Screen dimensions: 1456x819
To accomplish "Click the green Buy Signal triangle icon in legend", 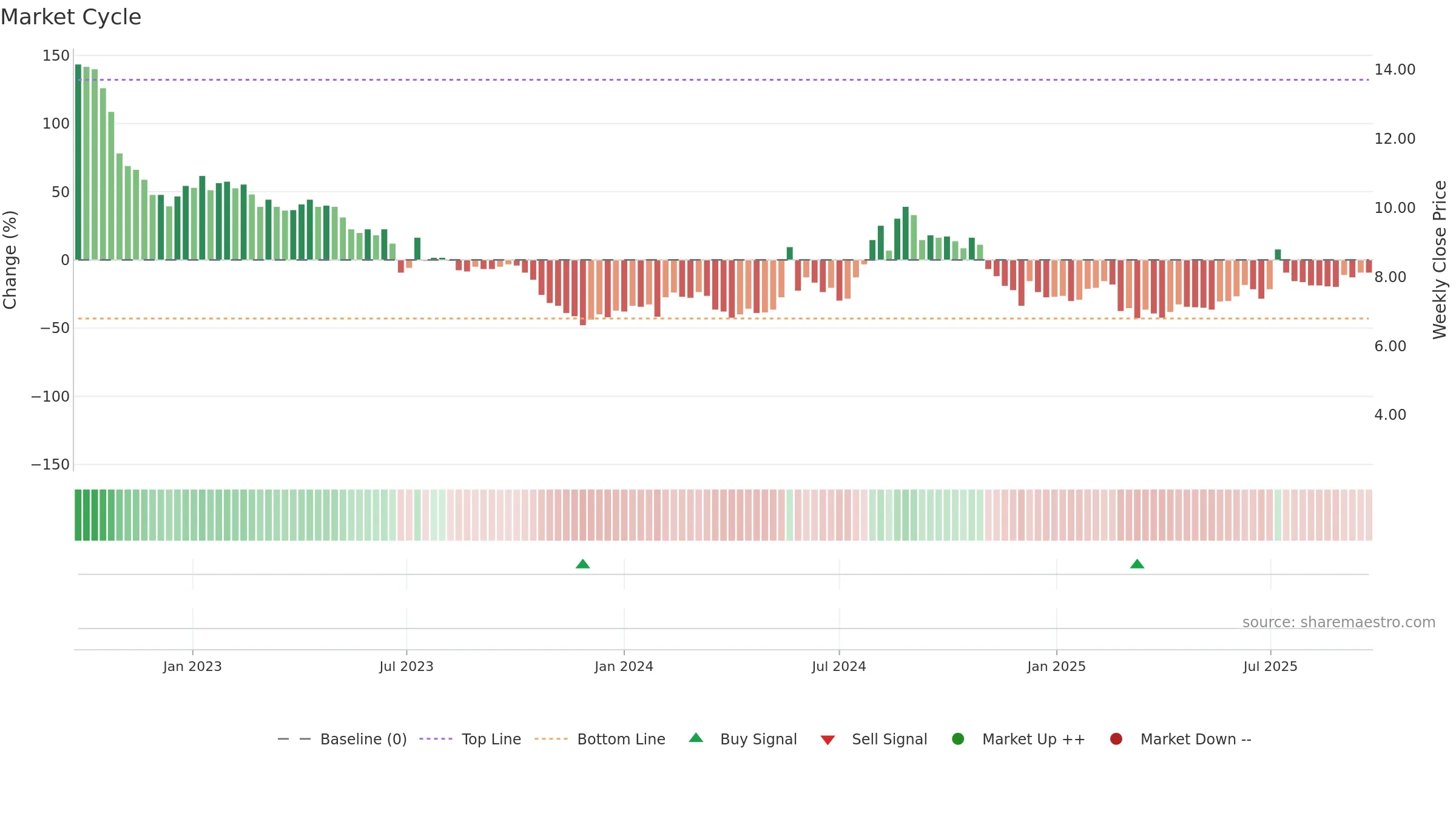I will (x=696, y=738).
